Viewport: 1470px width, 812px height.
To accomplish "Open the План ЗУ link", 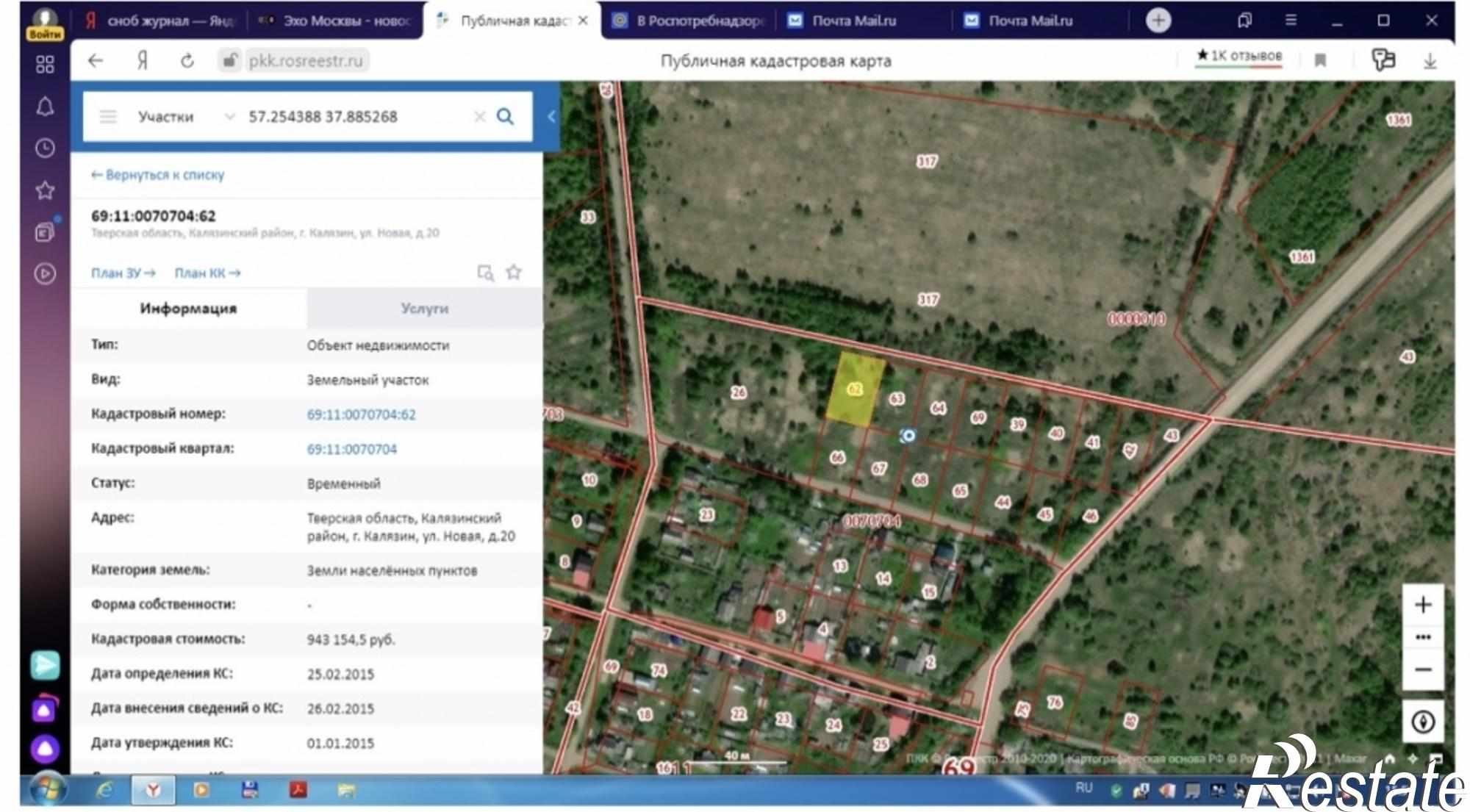I will pyautogui.click(x=123, y=273).
